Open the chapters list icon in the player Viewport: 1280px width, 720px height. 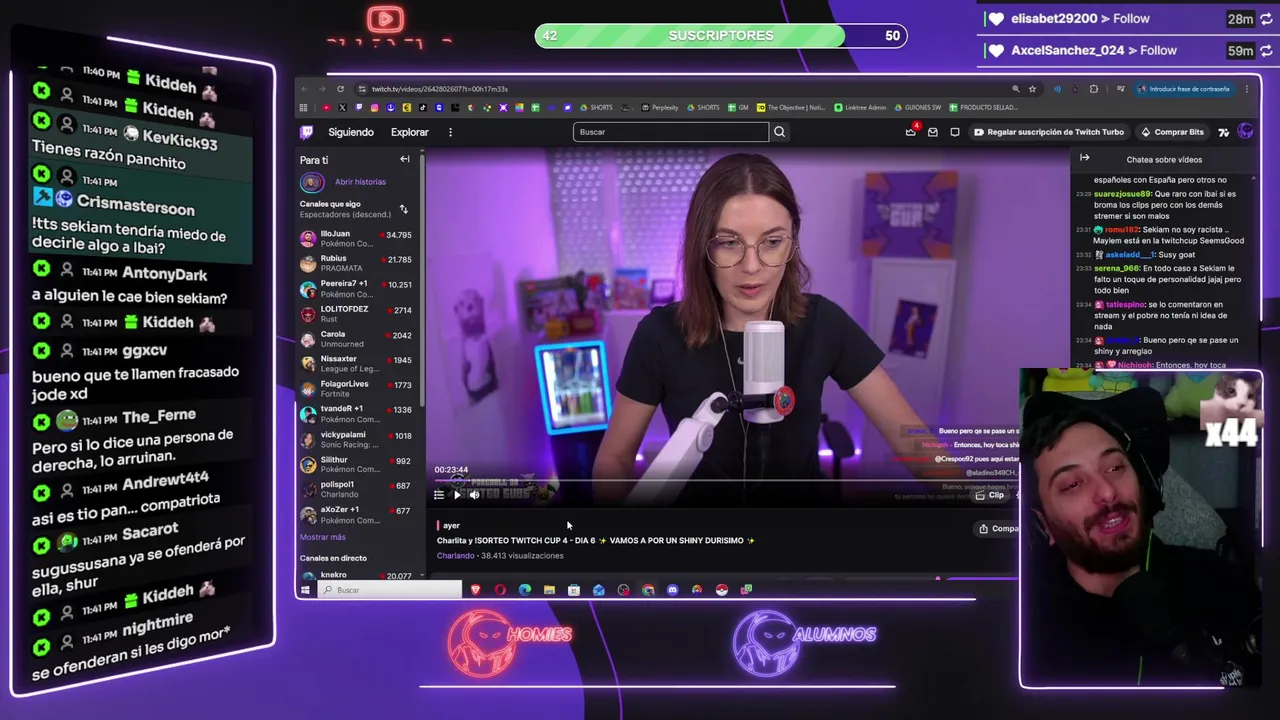point(438,495)
